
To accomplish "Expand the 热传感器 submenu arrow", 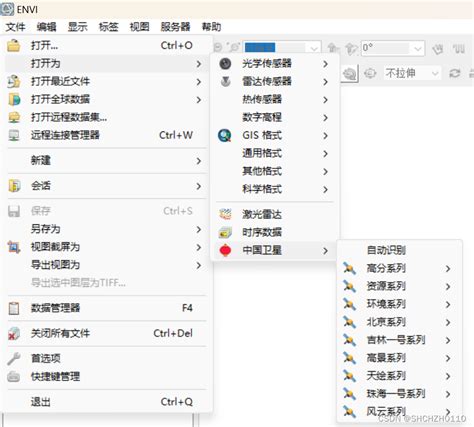I will pos(325,99).
